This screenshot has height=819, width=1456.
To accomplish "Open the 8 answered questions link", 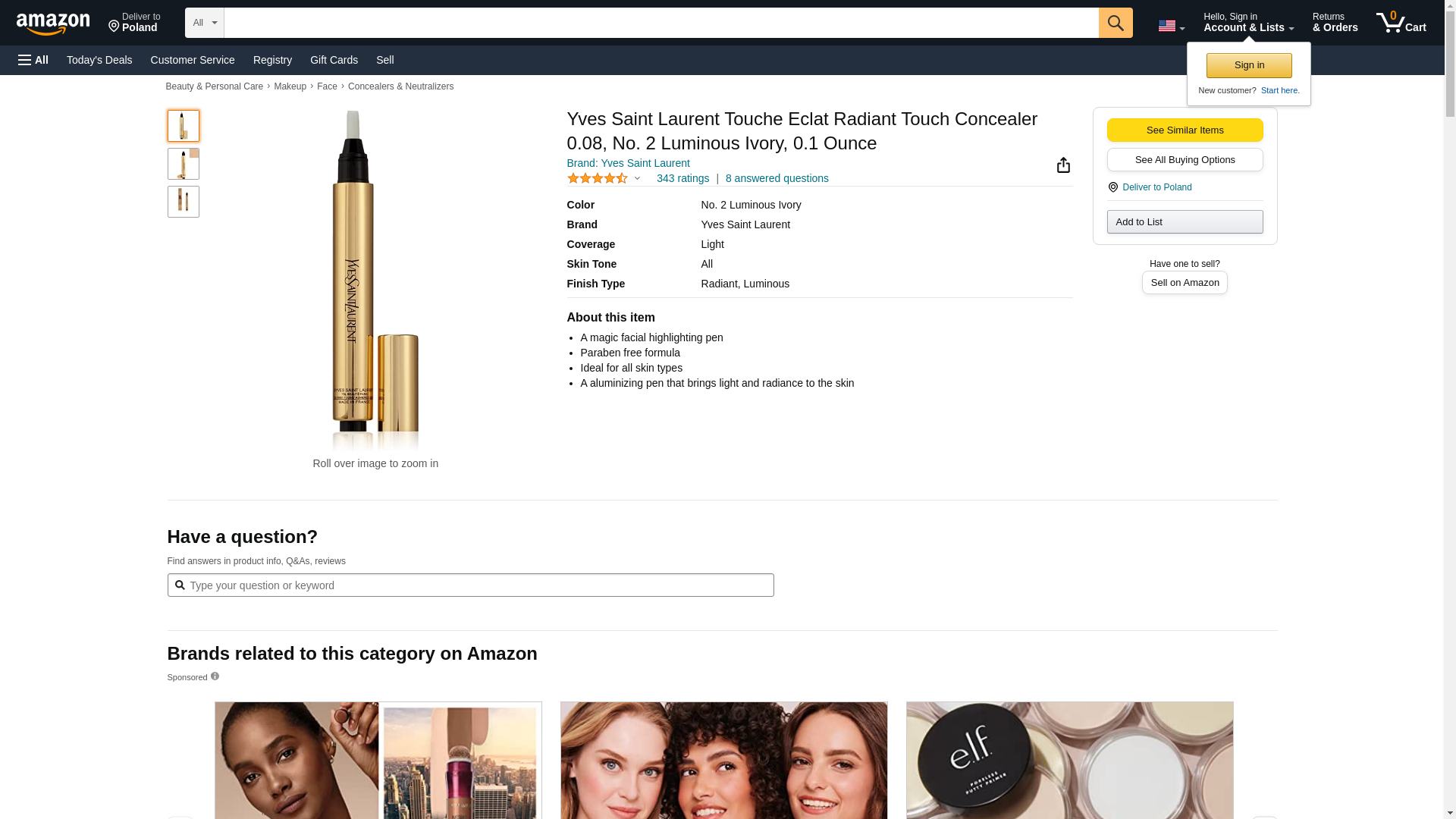I will click(777, 178).
